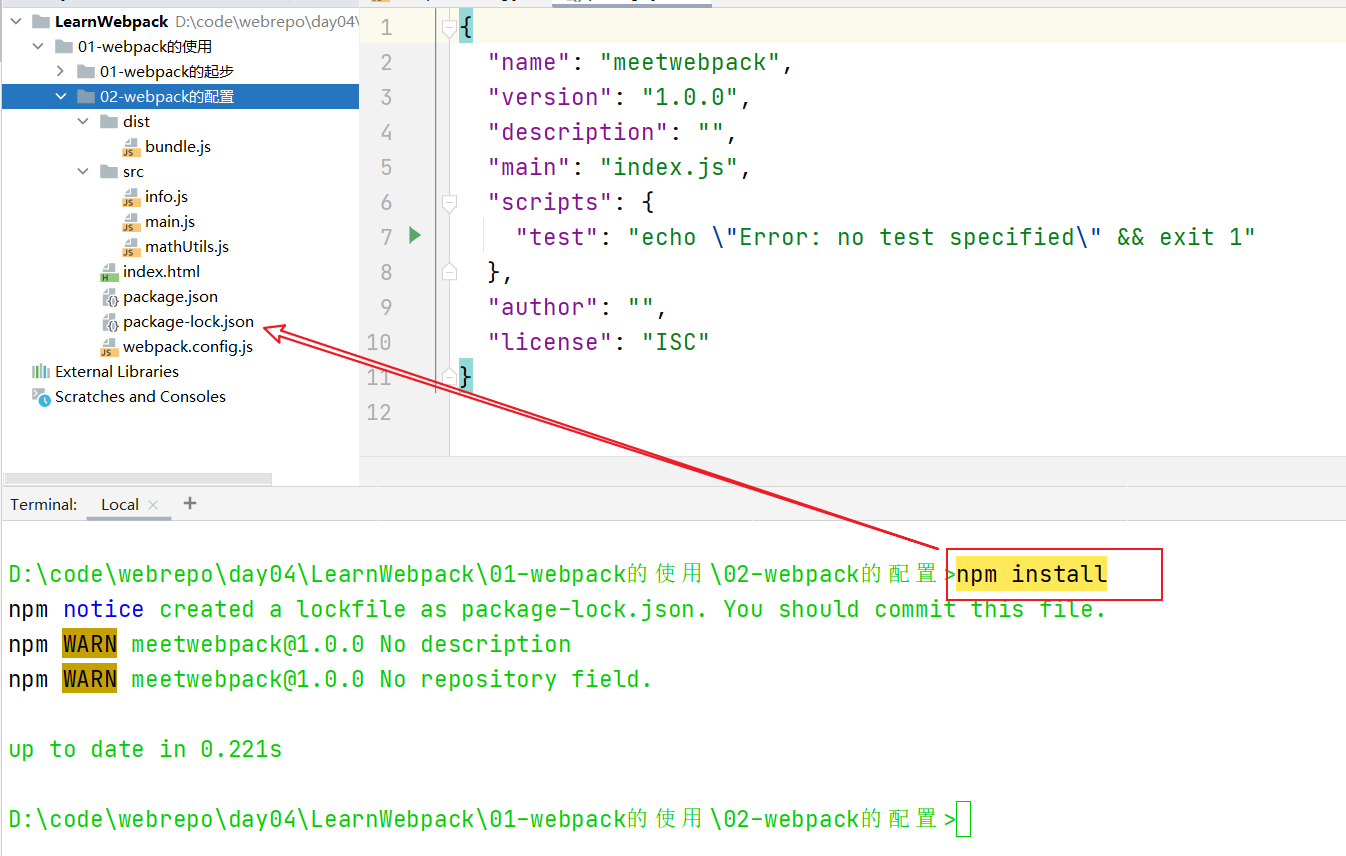Click the "meetwebpack" name value

point(690,62)
